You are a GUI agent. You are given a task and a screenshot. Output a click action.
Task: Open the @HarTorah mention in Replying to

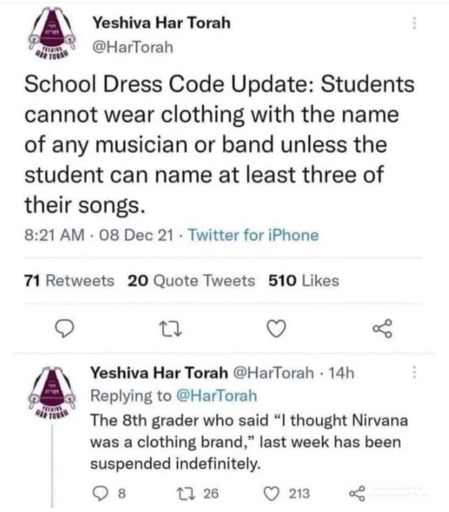[216, 396]
